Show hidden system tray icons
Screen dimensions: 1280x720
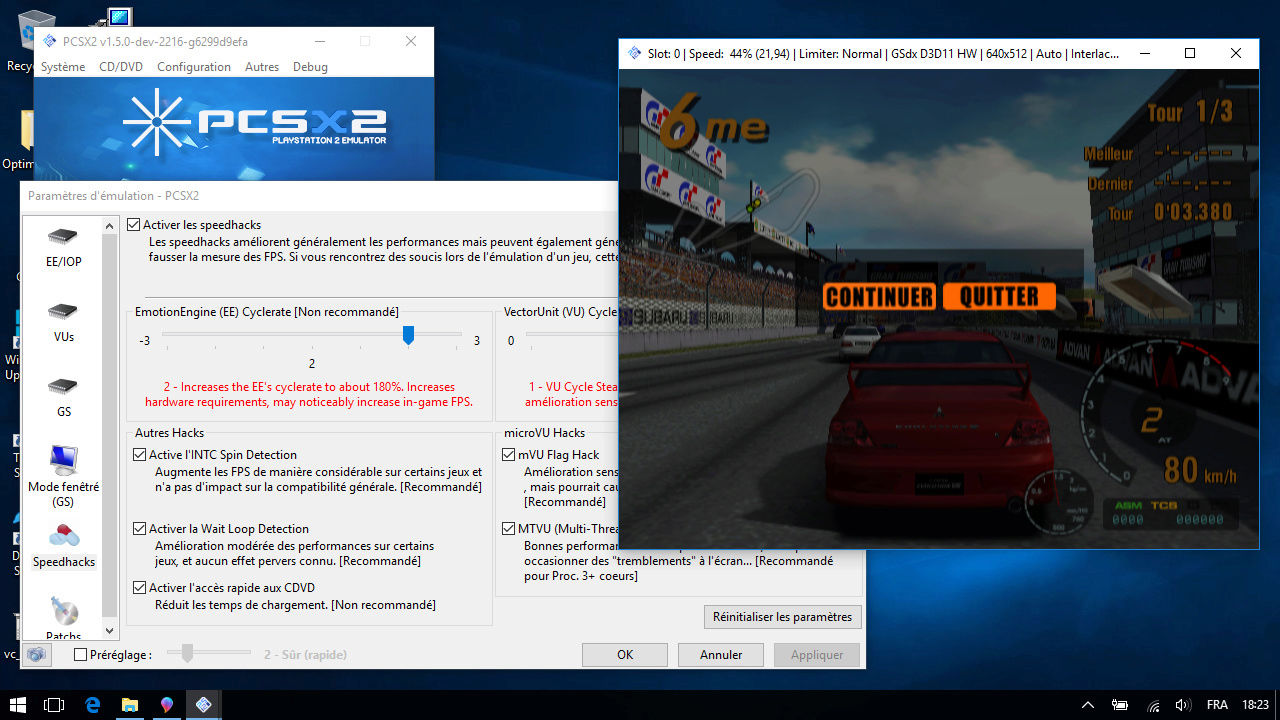coord(1090,705)
